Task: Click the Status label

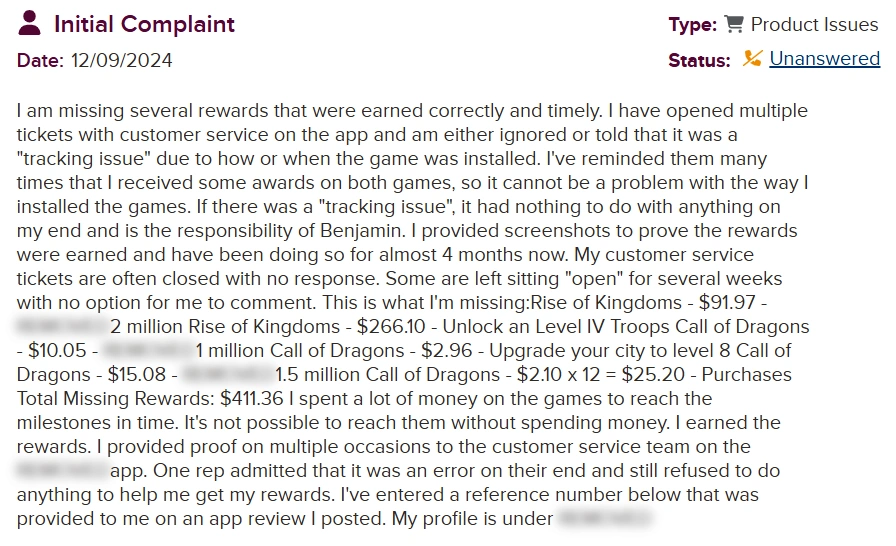Action: point(699,60)
